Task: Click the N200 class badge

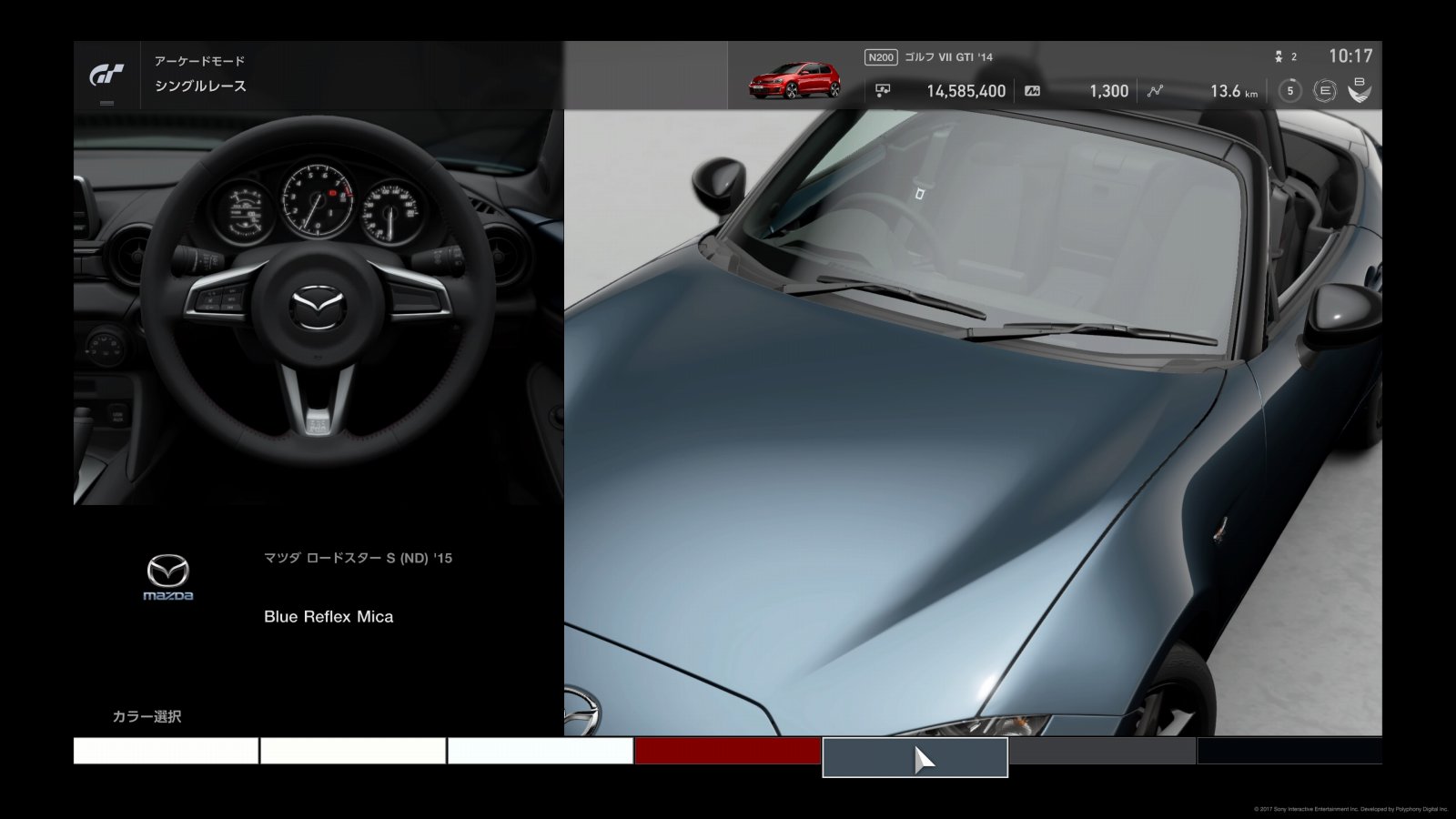Action: click(881, 57)
